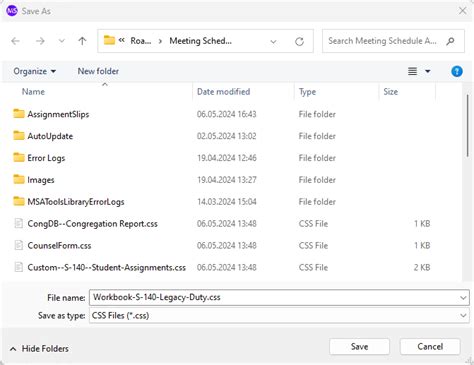Viewport: 474px width, 365px height.
Task: Click the search magnifier icon
Action: coord(450,41)
